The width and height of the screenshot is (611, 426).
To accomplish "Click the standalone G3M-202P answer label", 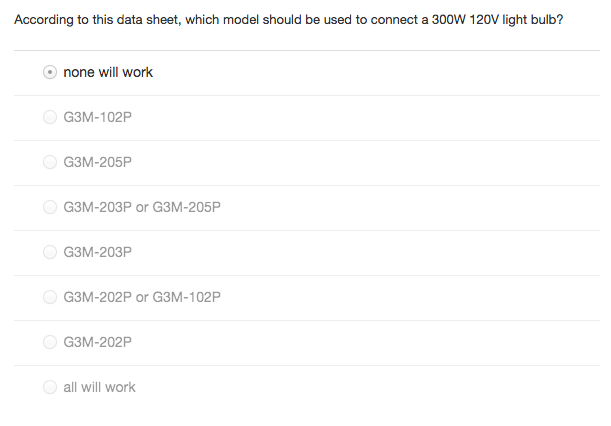I will click(x=97, y=343).
